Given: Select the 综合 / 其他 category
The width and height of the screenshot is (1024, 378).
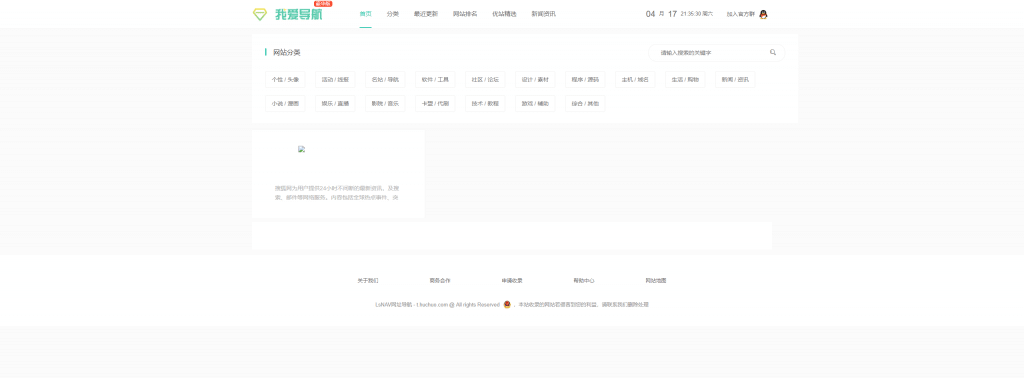Looking at the screenshot, I should pyautogui.click(x=585, y=104).
